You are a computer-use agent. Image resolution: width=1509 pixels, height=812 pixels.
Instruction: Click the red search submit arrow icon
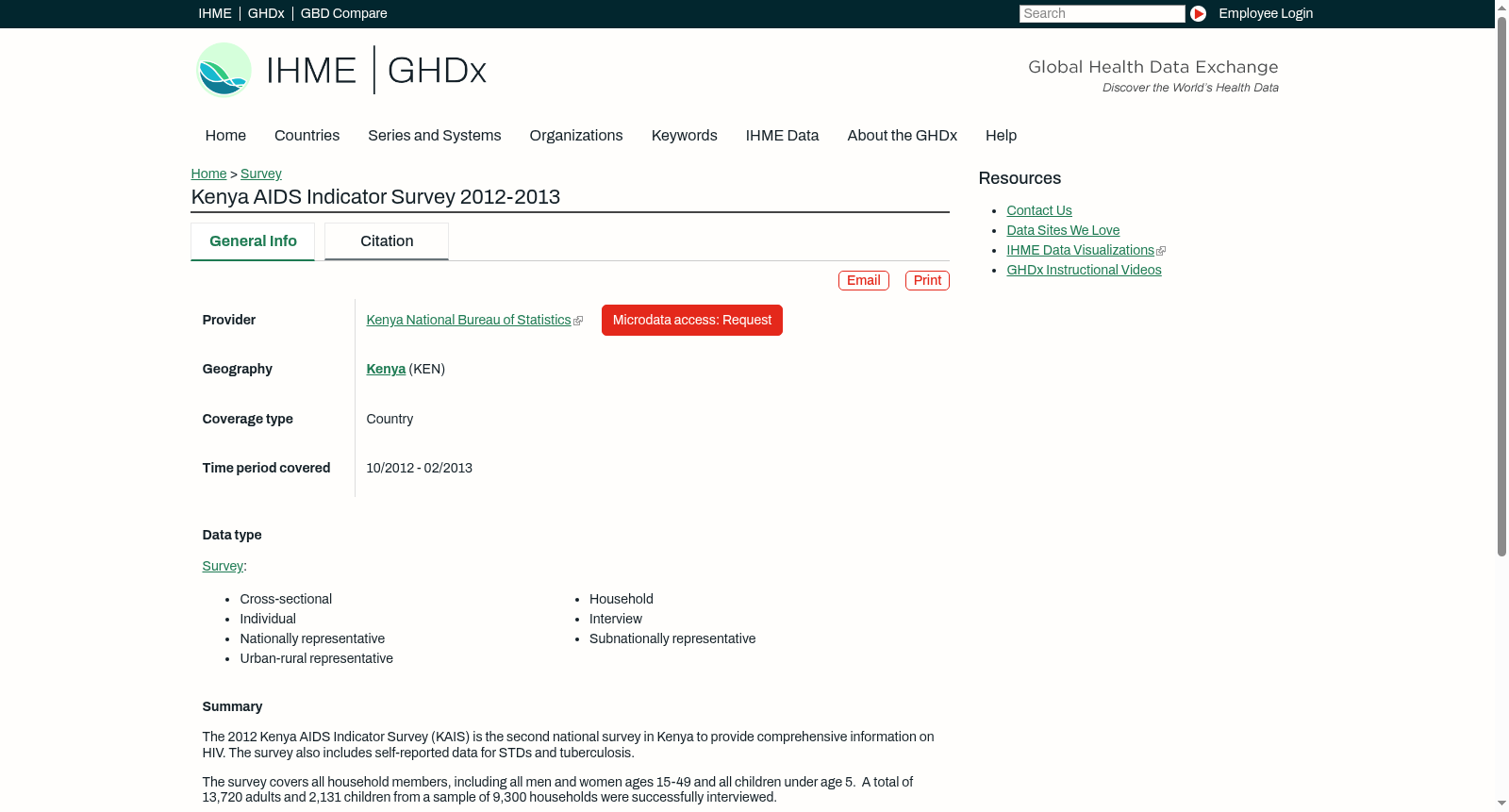[x=1198, y=13]
